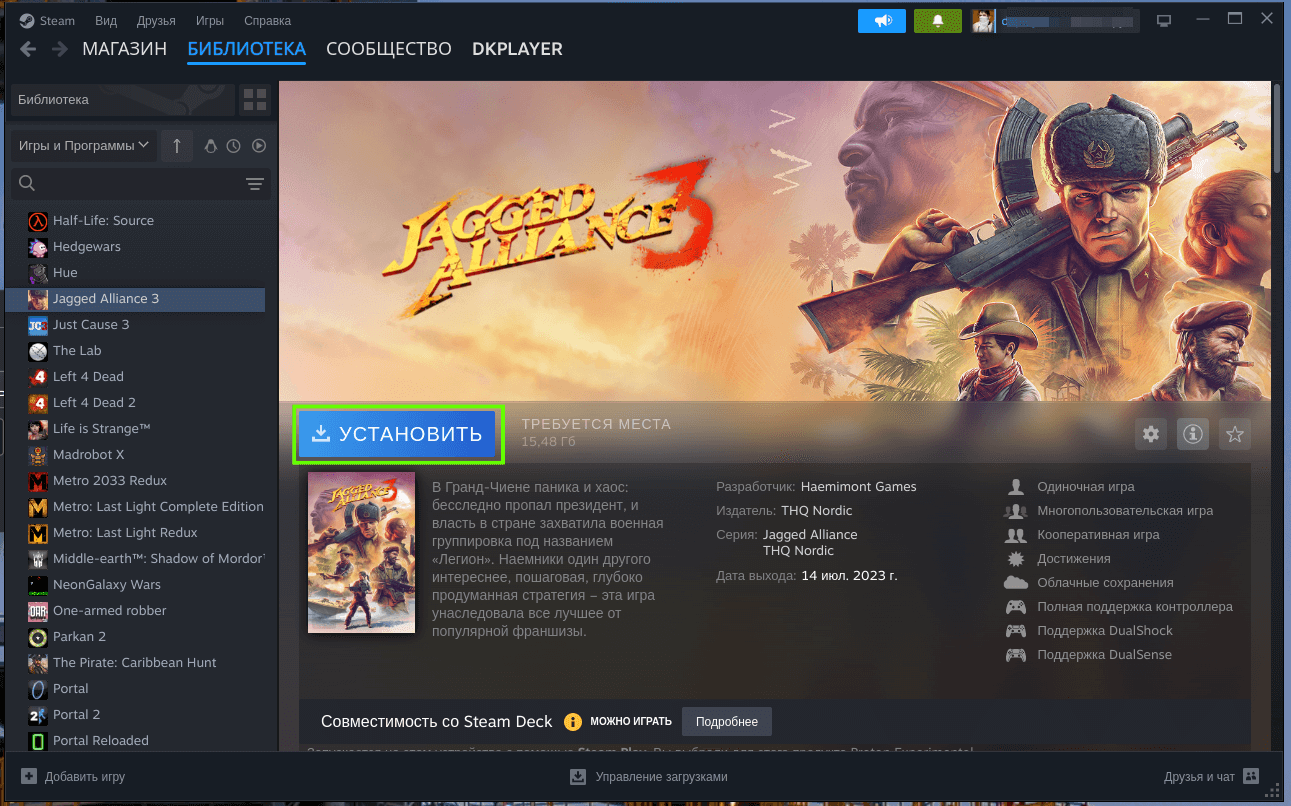1291x806 pixels.
Task: Open the advanced filter options icon
Action: coord(255,184)
